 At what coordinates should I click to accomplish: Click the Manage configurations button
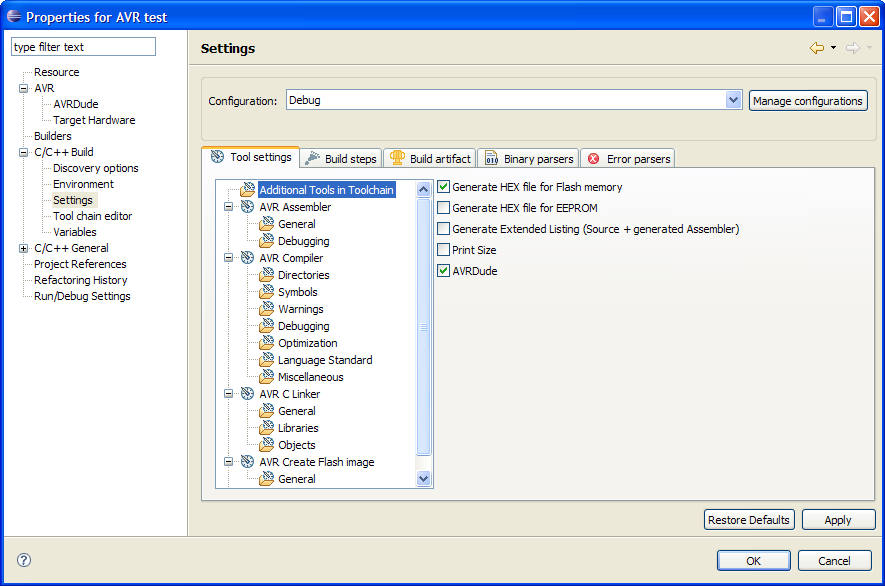point(807,101)
